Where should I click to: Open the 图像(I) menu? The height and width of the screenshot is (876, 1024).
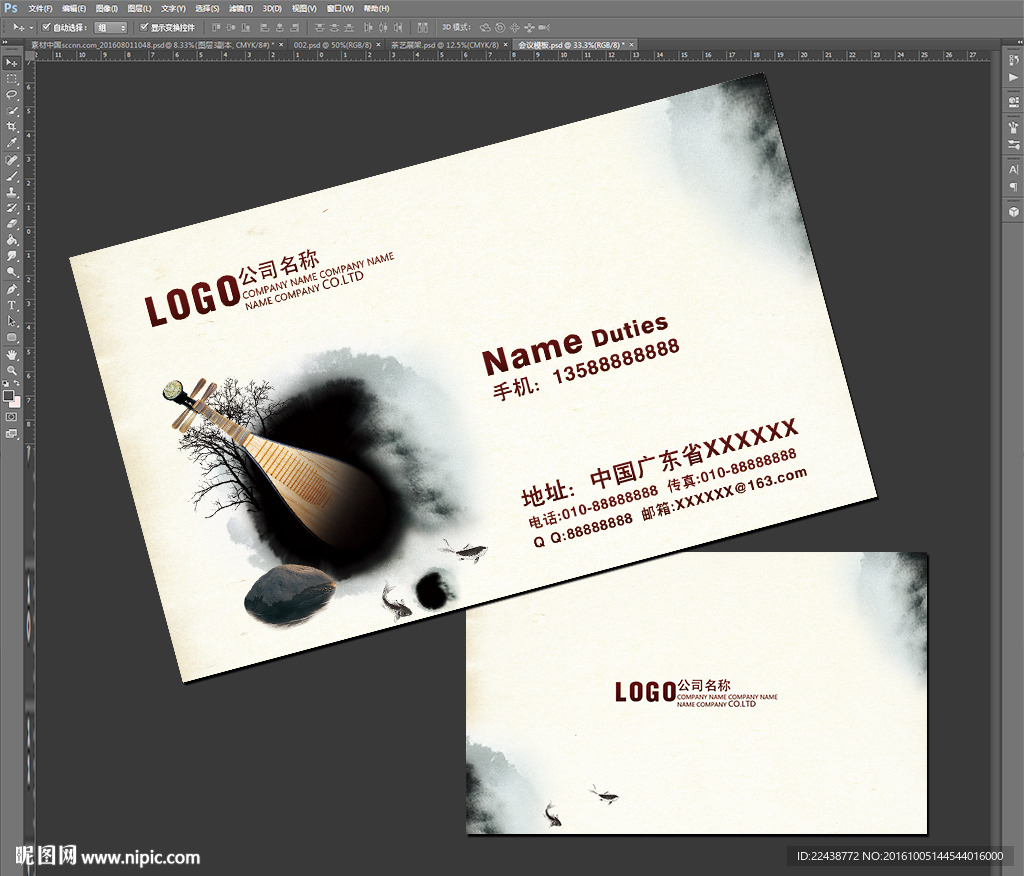(106, 8)
